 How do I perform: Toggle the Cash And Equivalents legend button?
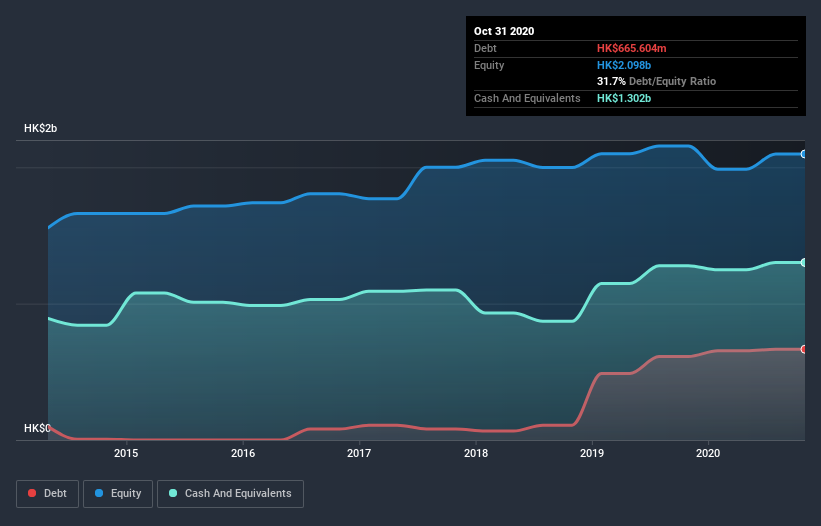[230, 494]
